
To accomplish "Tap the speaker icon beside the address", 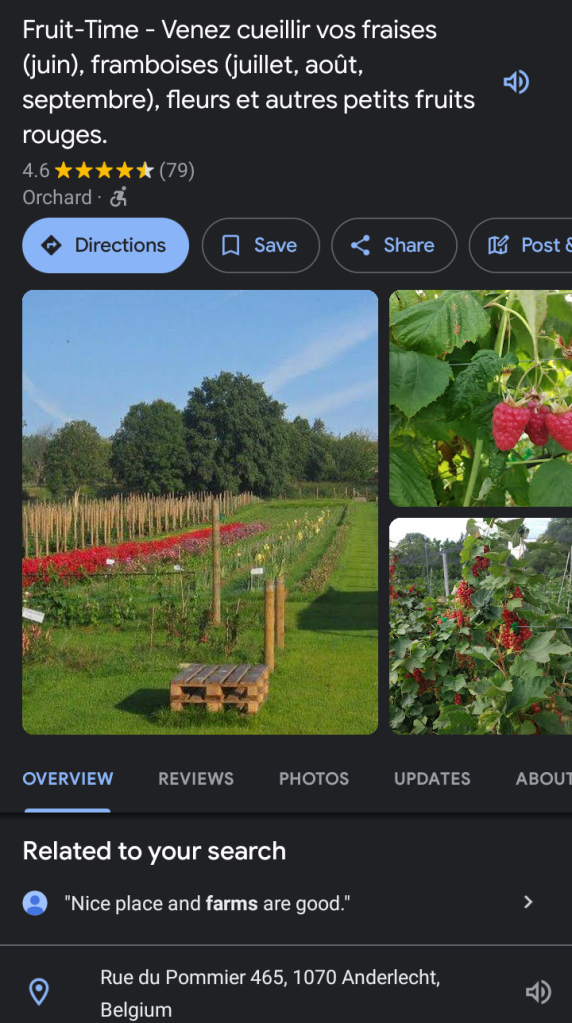I will [538, 992].
